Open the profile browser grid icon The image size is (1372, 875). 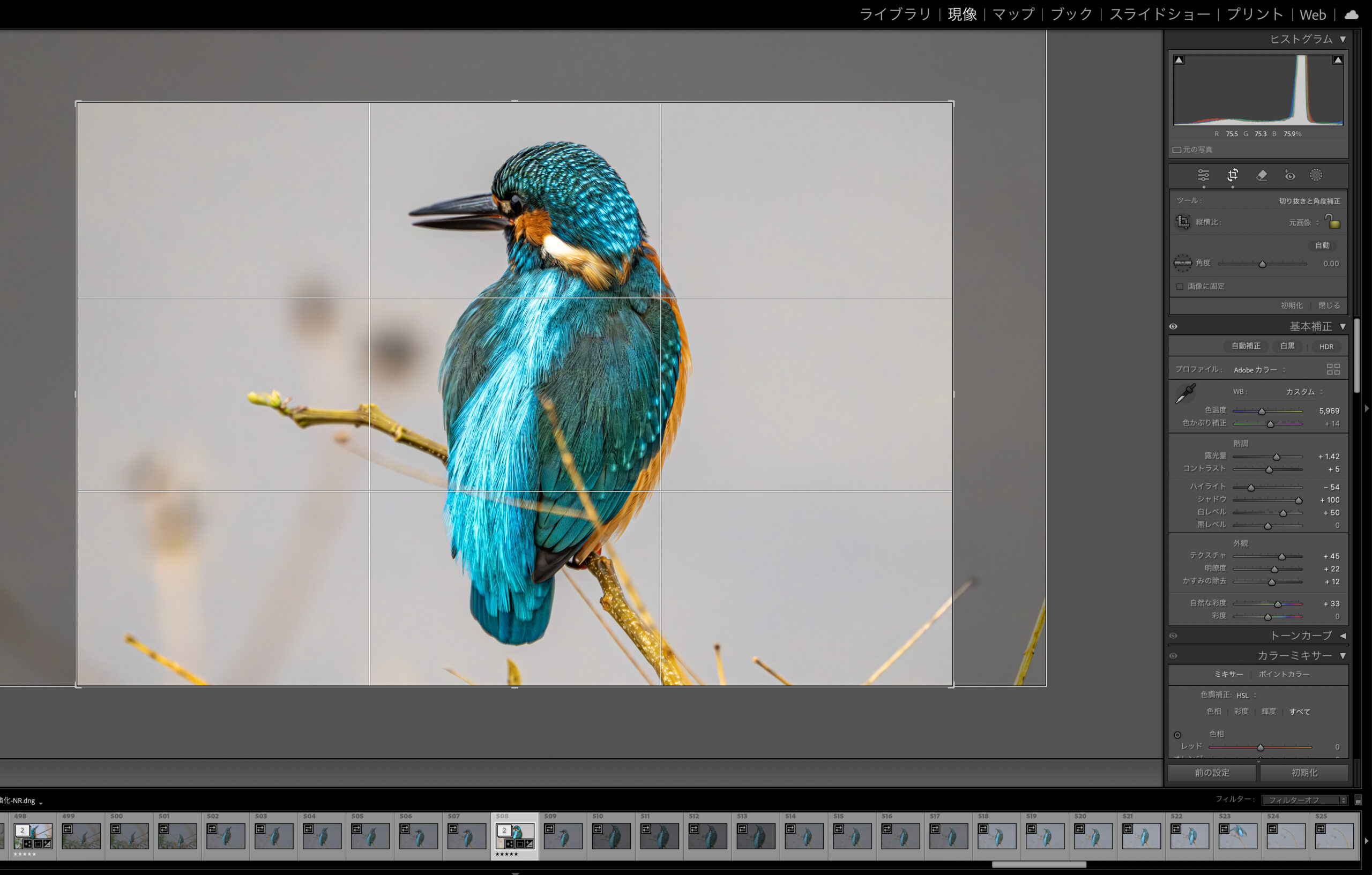click(x=1333, y=369)
